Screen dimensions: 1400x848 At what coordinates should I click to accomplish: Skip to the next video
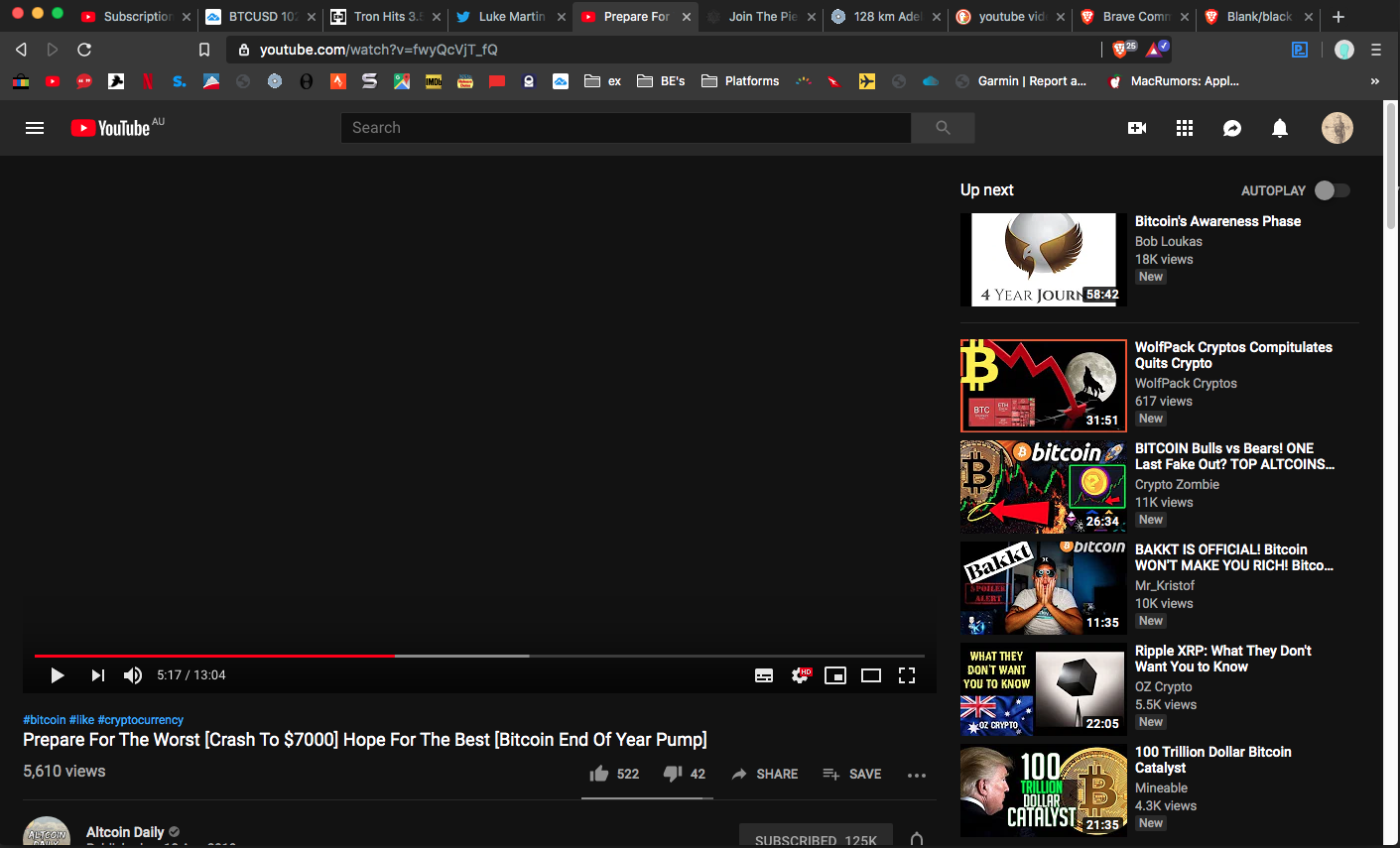(x=97, y=675)
